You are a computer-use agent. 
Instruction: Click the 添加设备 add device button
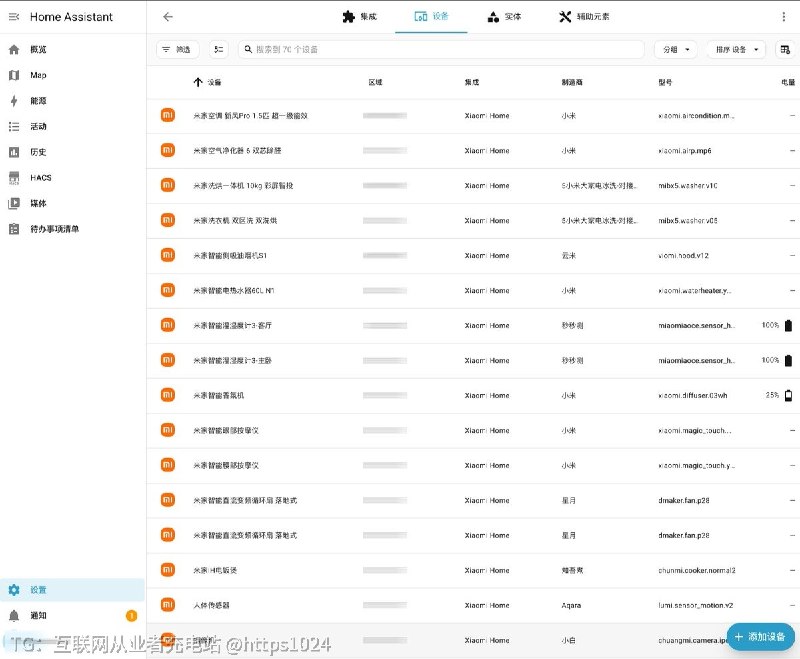pyautogui.click(x=761, y=637)
